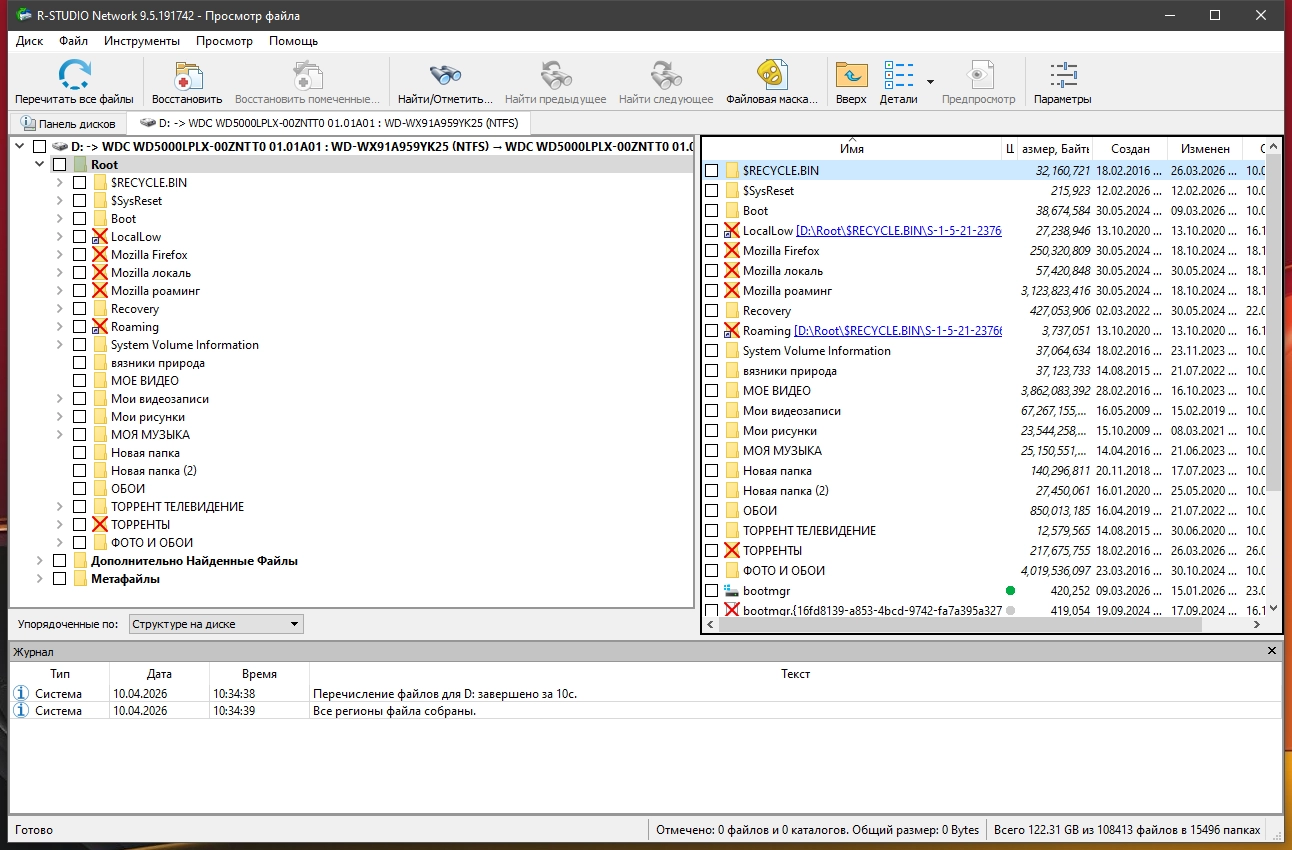The height and width of the screenshot is (850, 1292).
Task: Open the Упорядоченные по sorting dropdown
Action: tap(216, 624)
